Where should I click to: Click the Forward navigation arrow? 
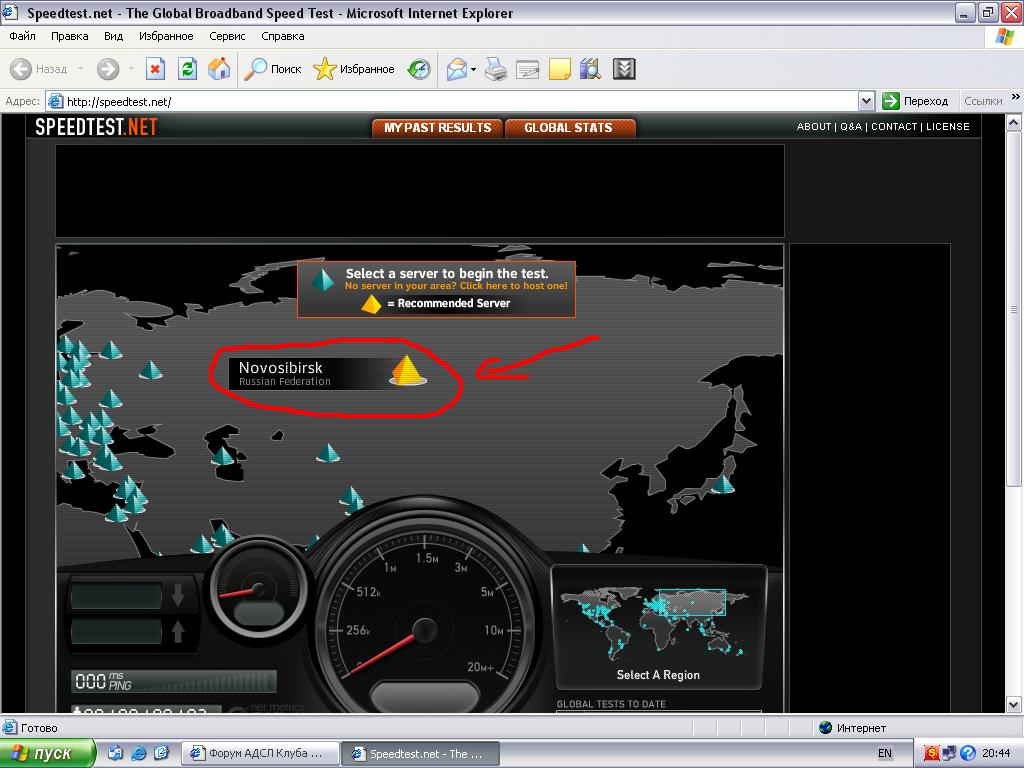(x=108, y=69)
